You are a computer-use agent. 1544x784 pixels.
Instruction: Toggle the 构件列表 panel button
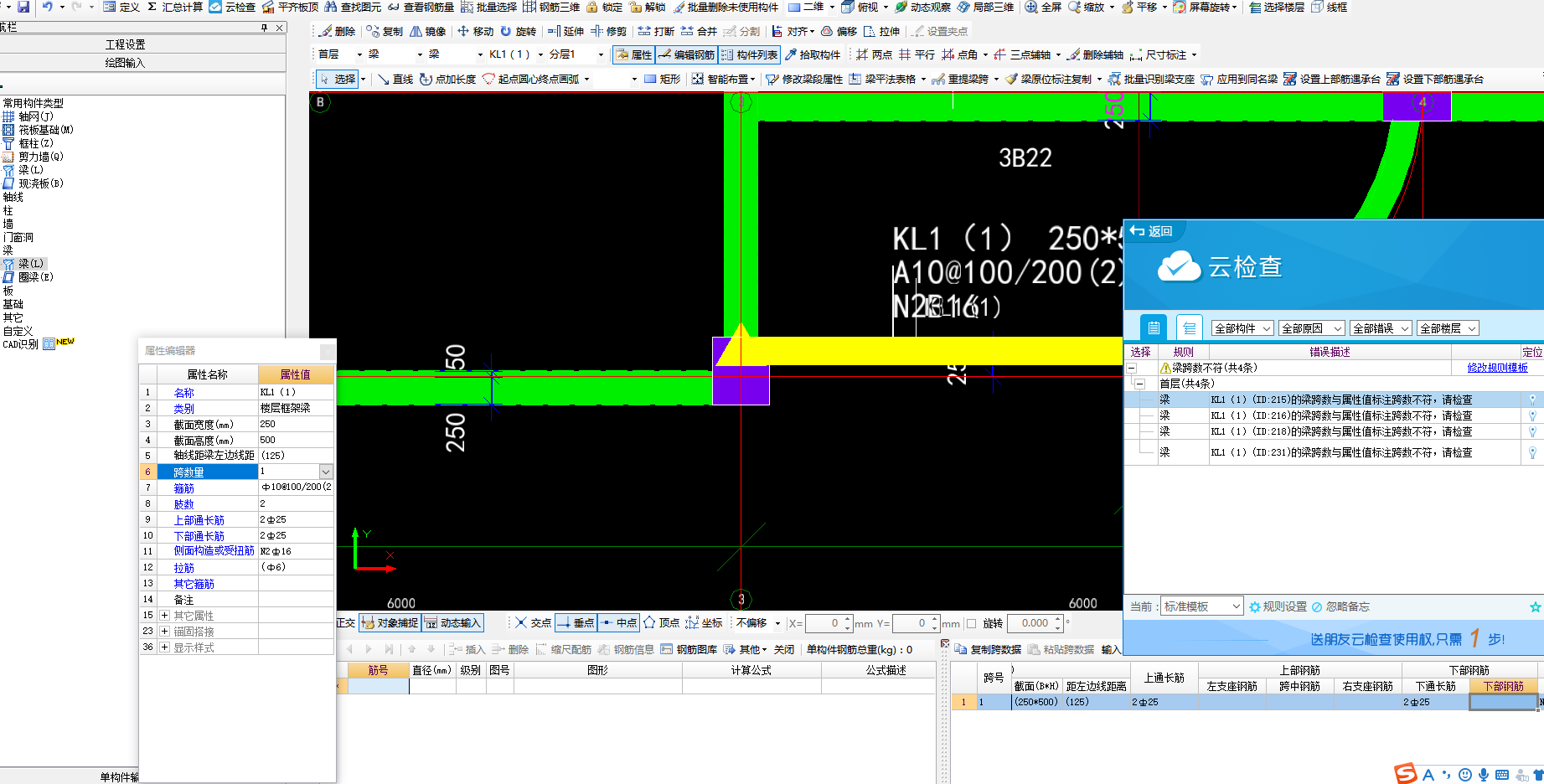point(749,54)
